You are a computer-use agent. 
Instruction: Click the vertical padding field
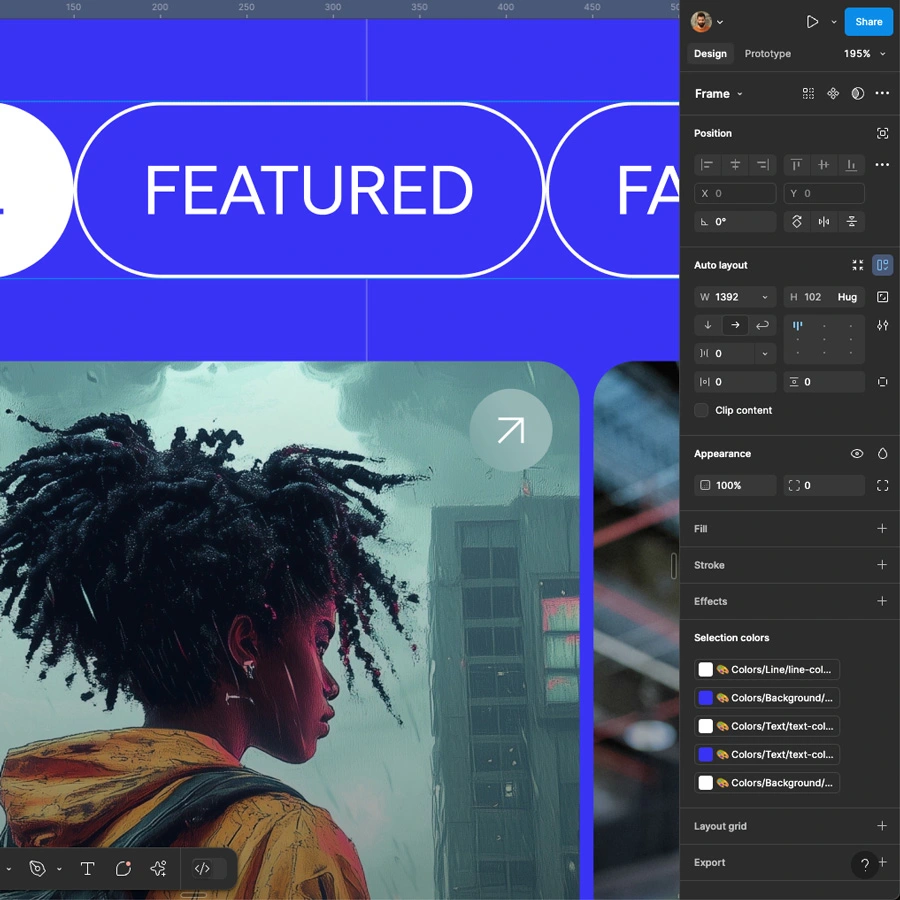(824, 382)
